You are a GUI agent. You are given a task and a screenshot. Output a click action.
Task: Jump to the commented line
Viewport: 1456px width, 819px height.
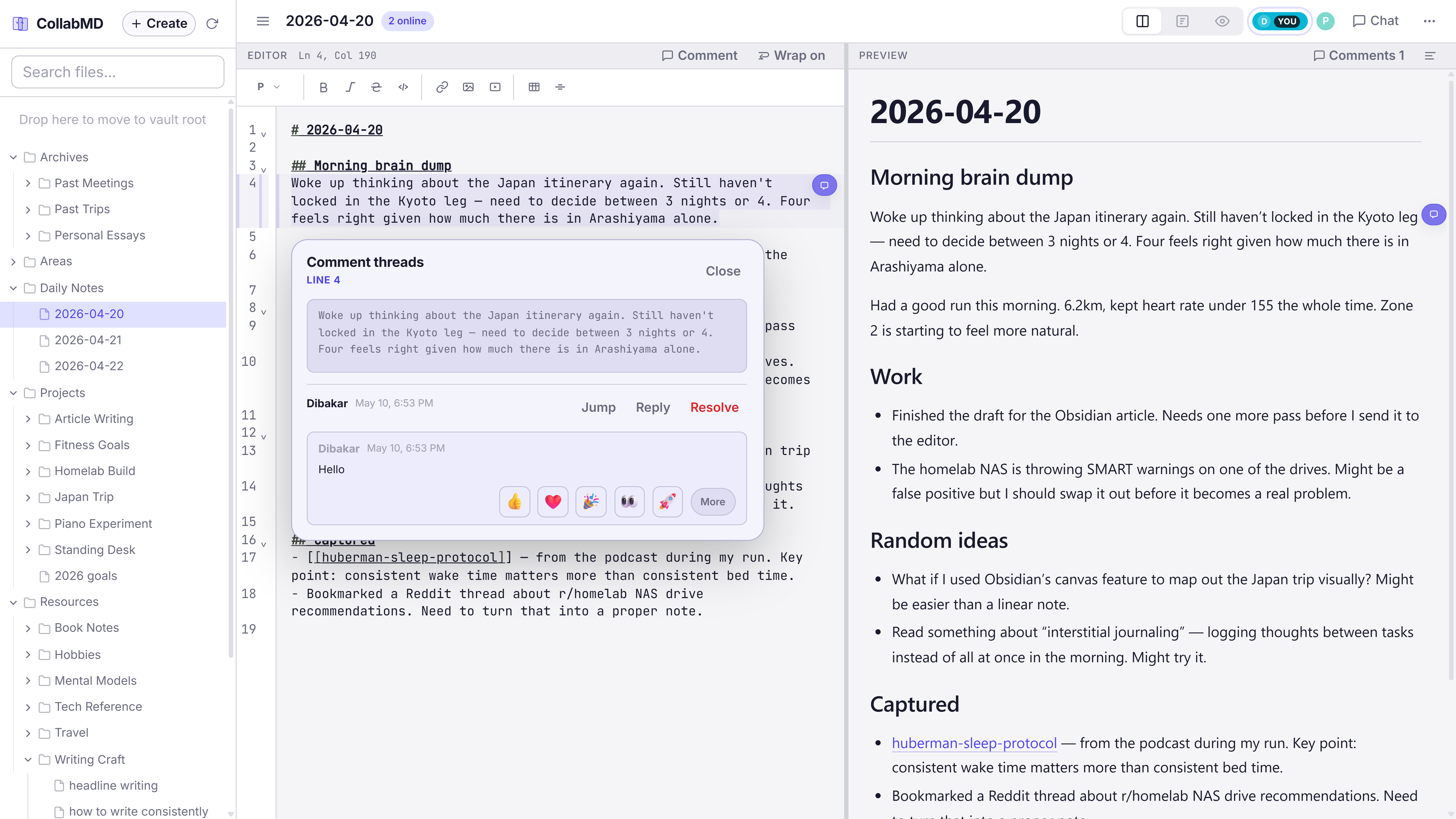598,407
